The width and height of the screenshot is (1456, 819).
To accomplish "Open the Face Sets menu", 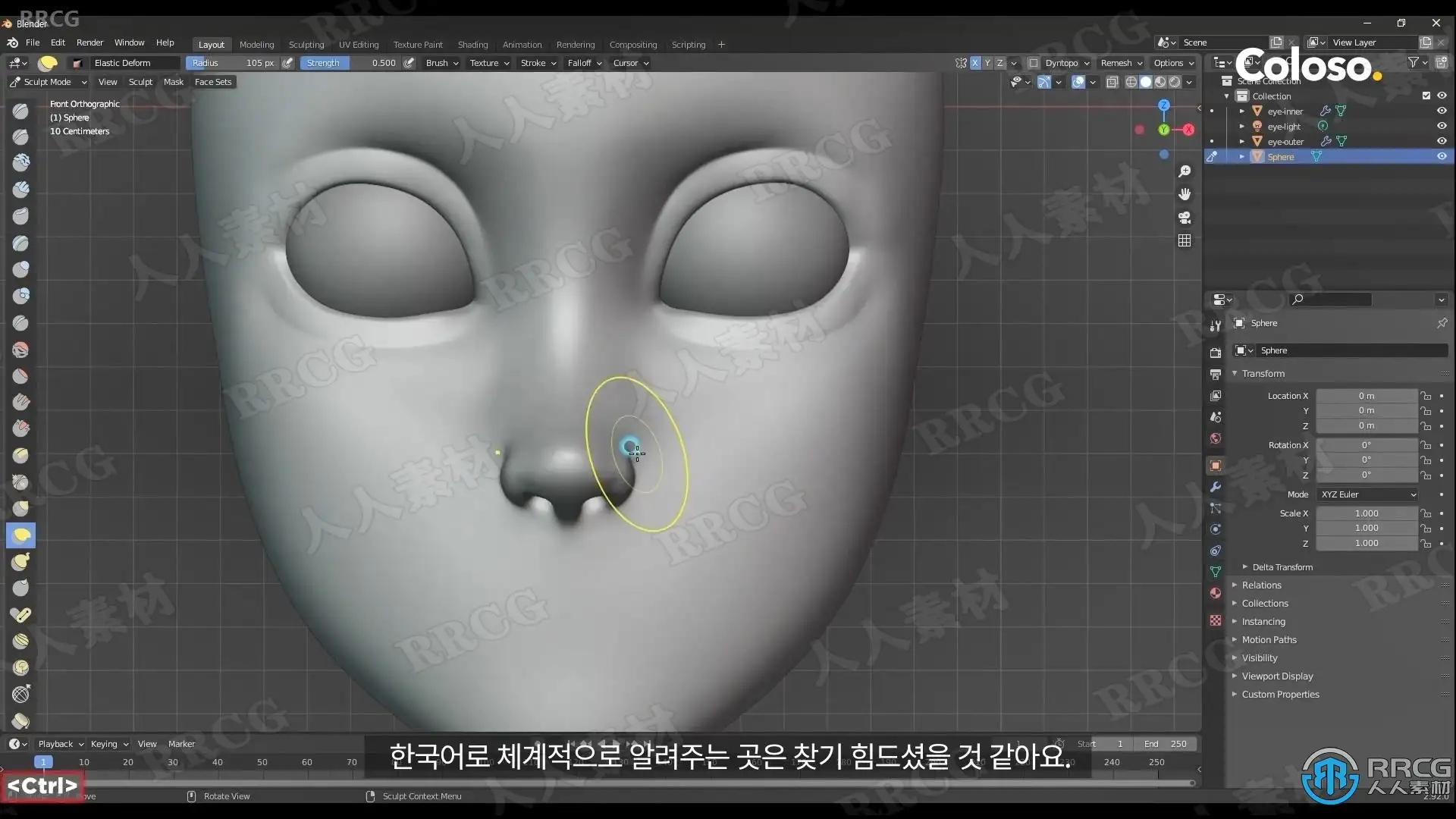I will [213, 82].
